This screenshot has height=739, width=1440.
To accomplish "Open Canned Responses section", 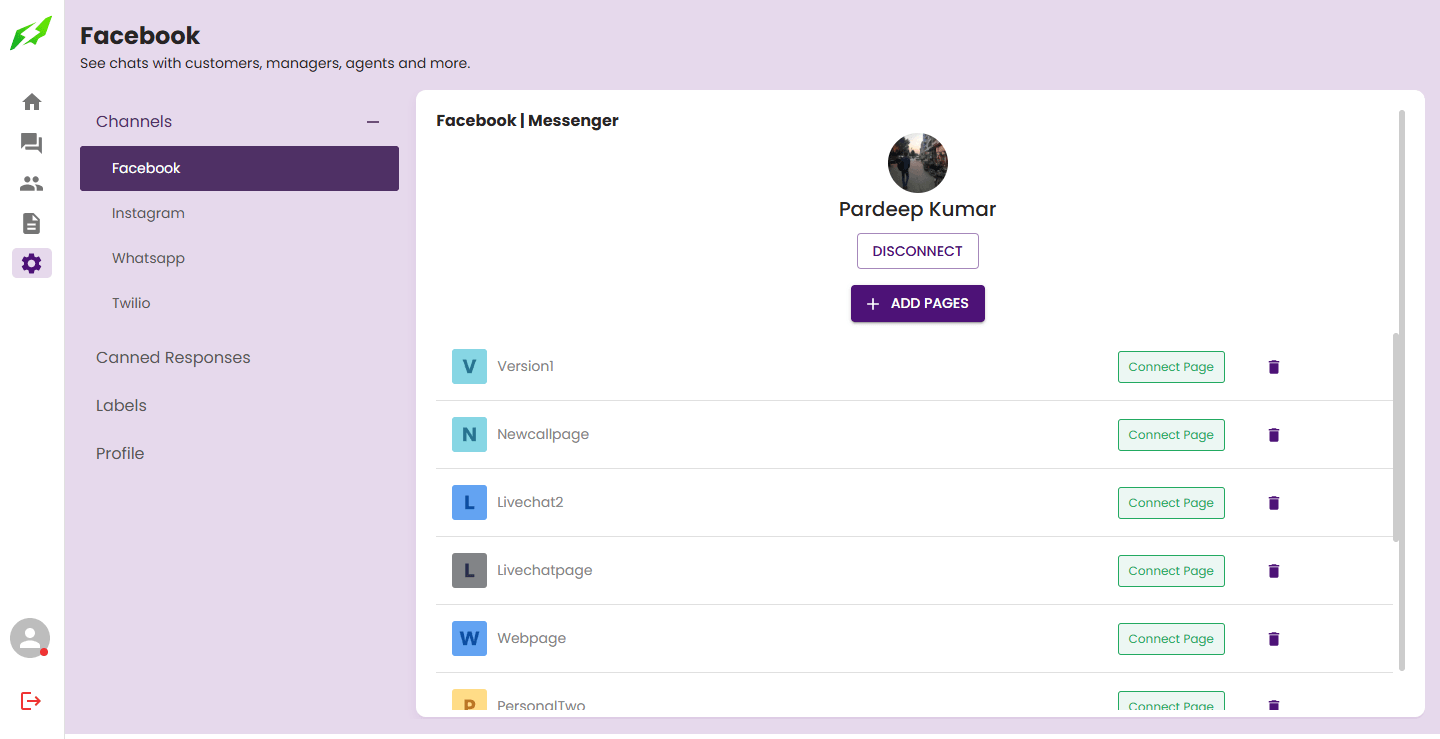I will 173,358.
